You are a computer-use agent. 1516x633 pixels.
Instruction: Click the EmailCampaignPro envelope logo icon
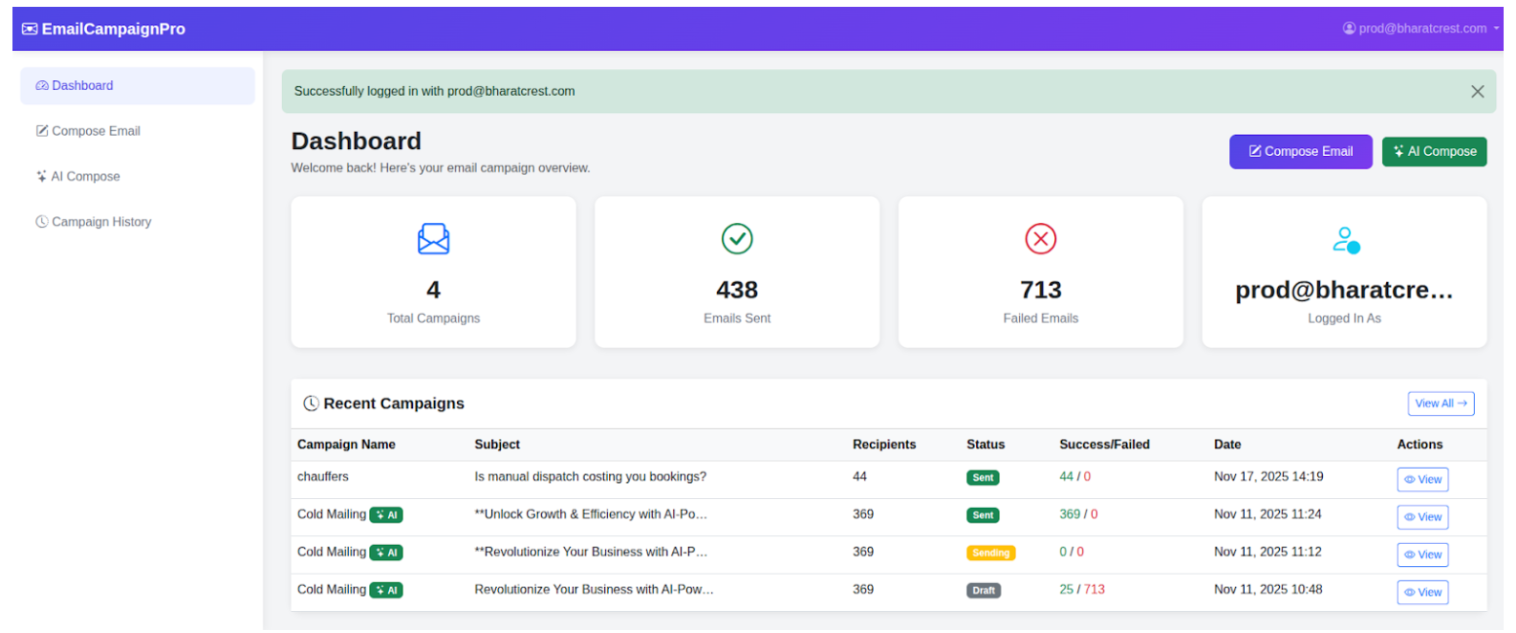point(30,29)
